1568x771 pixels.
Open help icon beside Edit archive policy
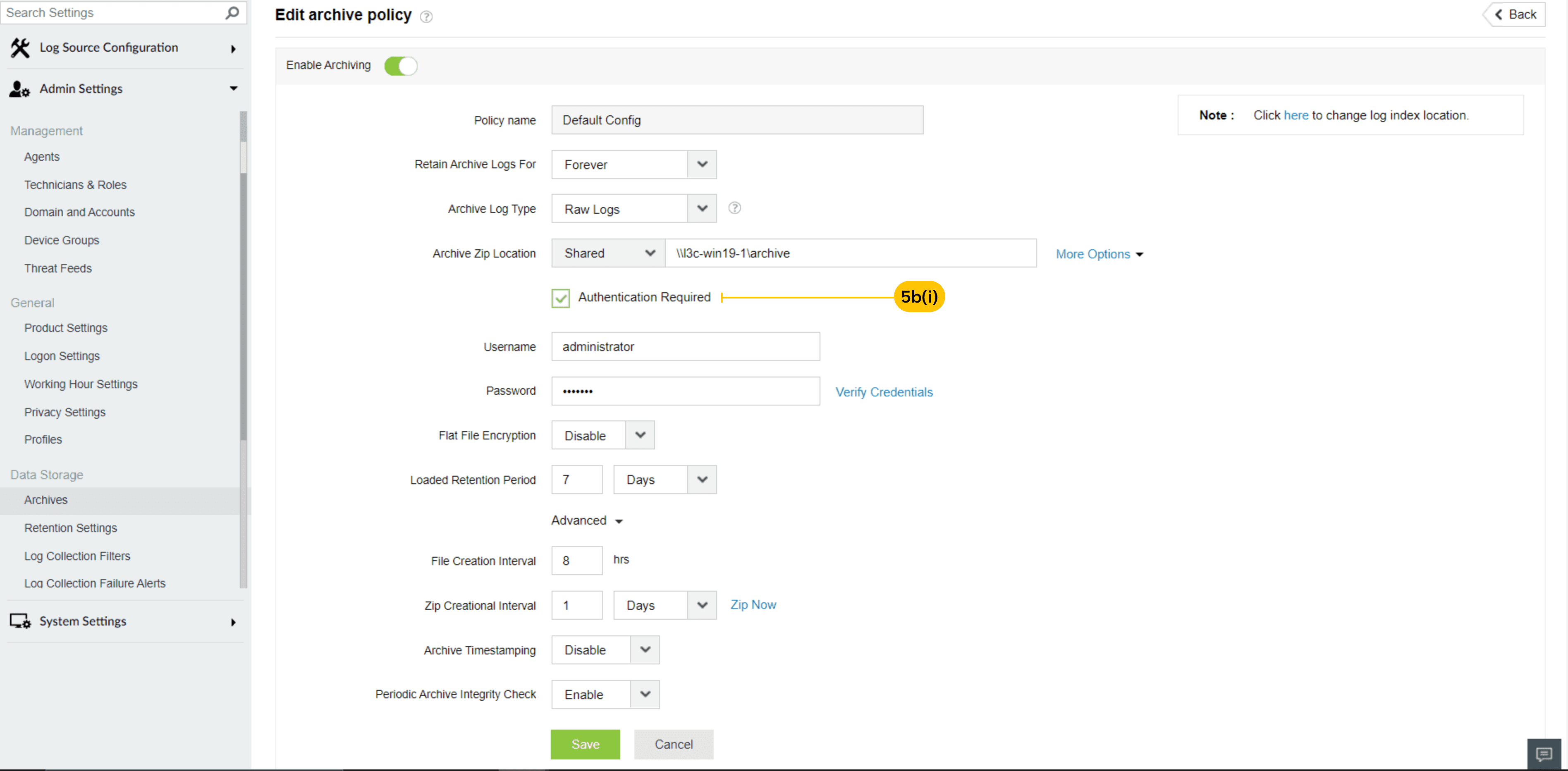427,17
